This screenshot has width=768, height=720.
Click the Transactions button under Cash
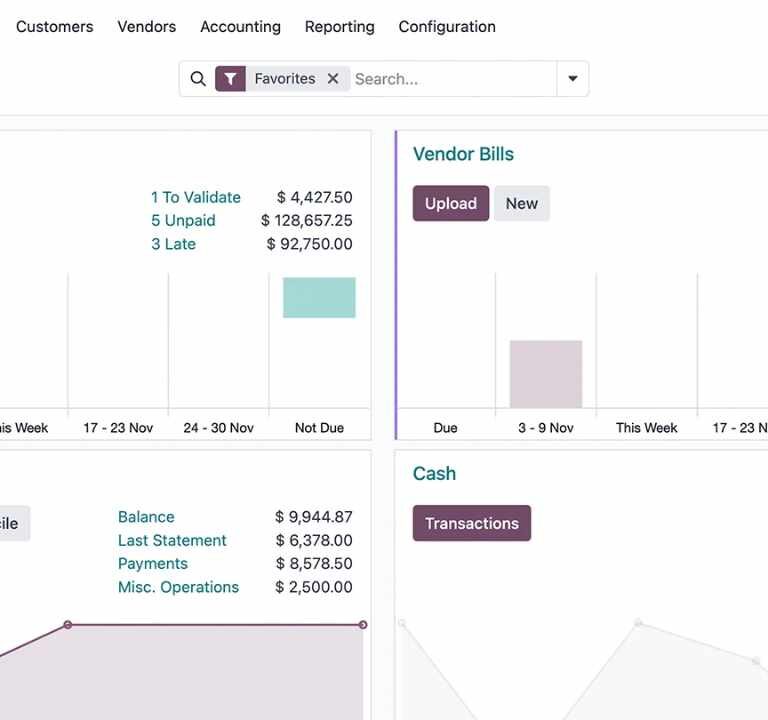471,523
